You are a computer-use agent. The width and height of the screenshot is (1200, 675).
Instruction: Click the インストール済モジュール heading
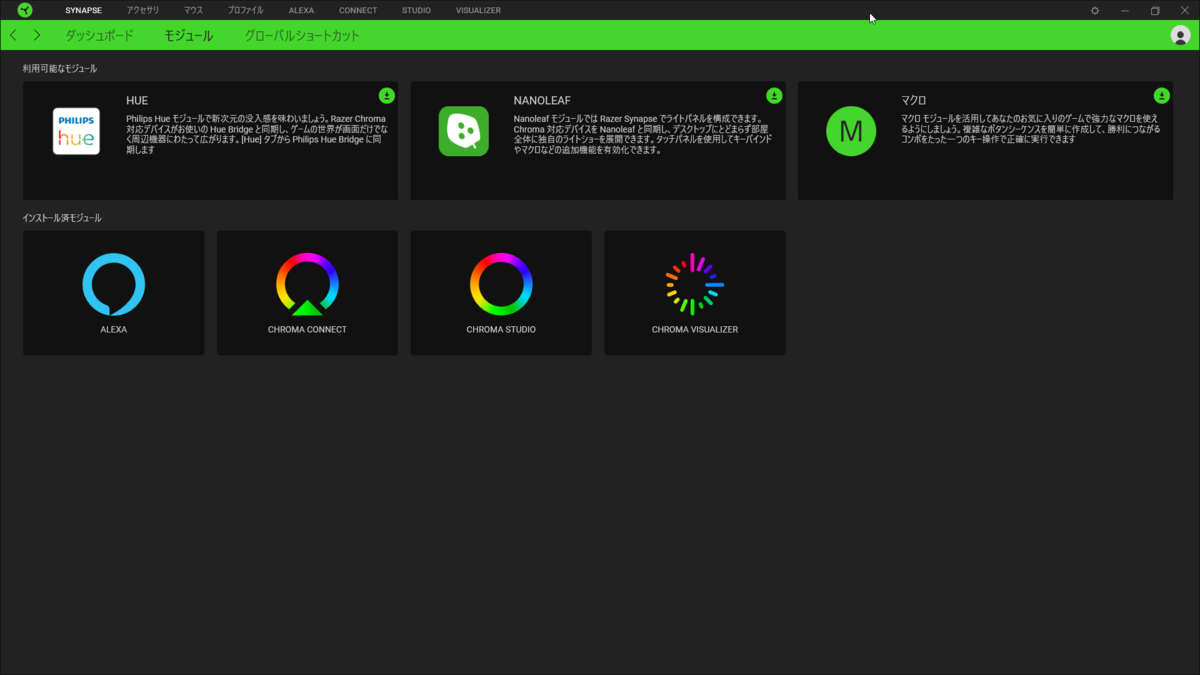coord(62,218)
